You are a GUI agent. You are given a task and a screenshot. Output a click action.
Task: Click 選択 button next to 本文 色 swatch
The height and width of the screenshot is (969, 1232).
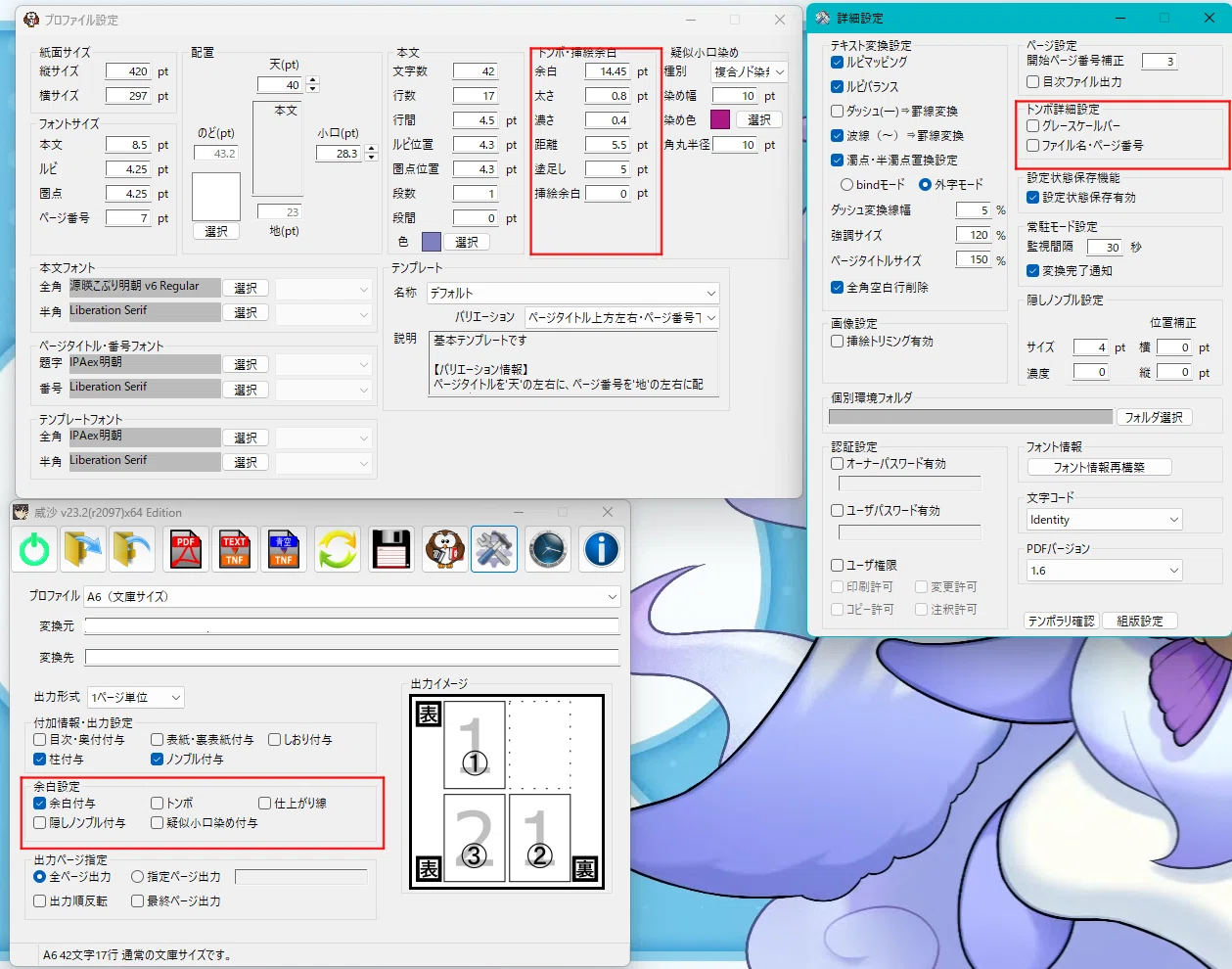point(467,242)
